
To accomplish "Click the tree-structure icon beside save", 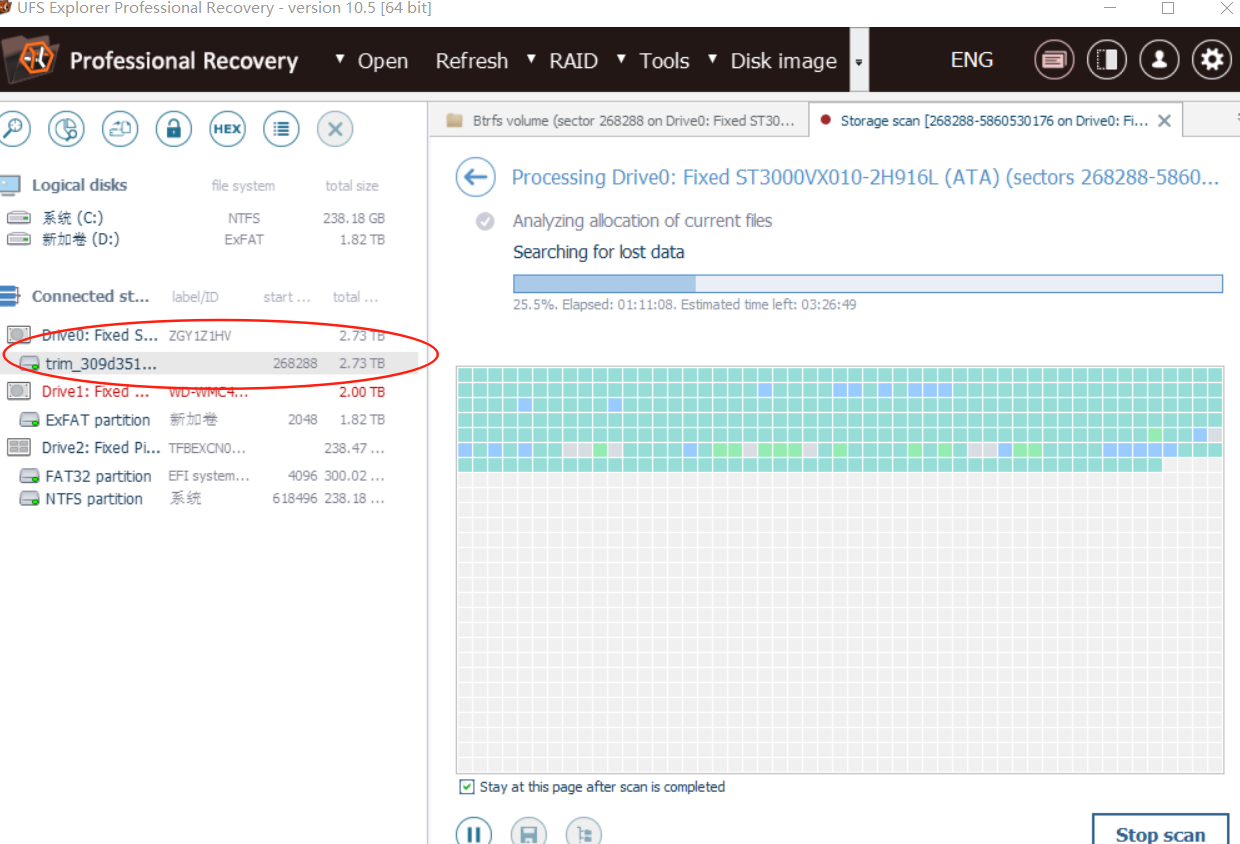I will pos(583,834).
